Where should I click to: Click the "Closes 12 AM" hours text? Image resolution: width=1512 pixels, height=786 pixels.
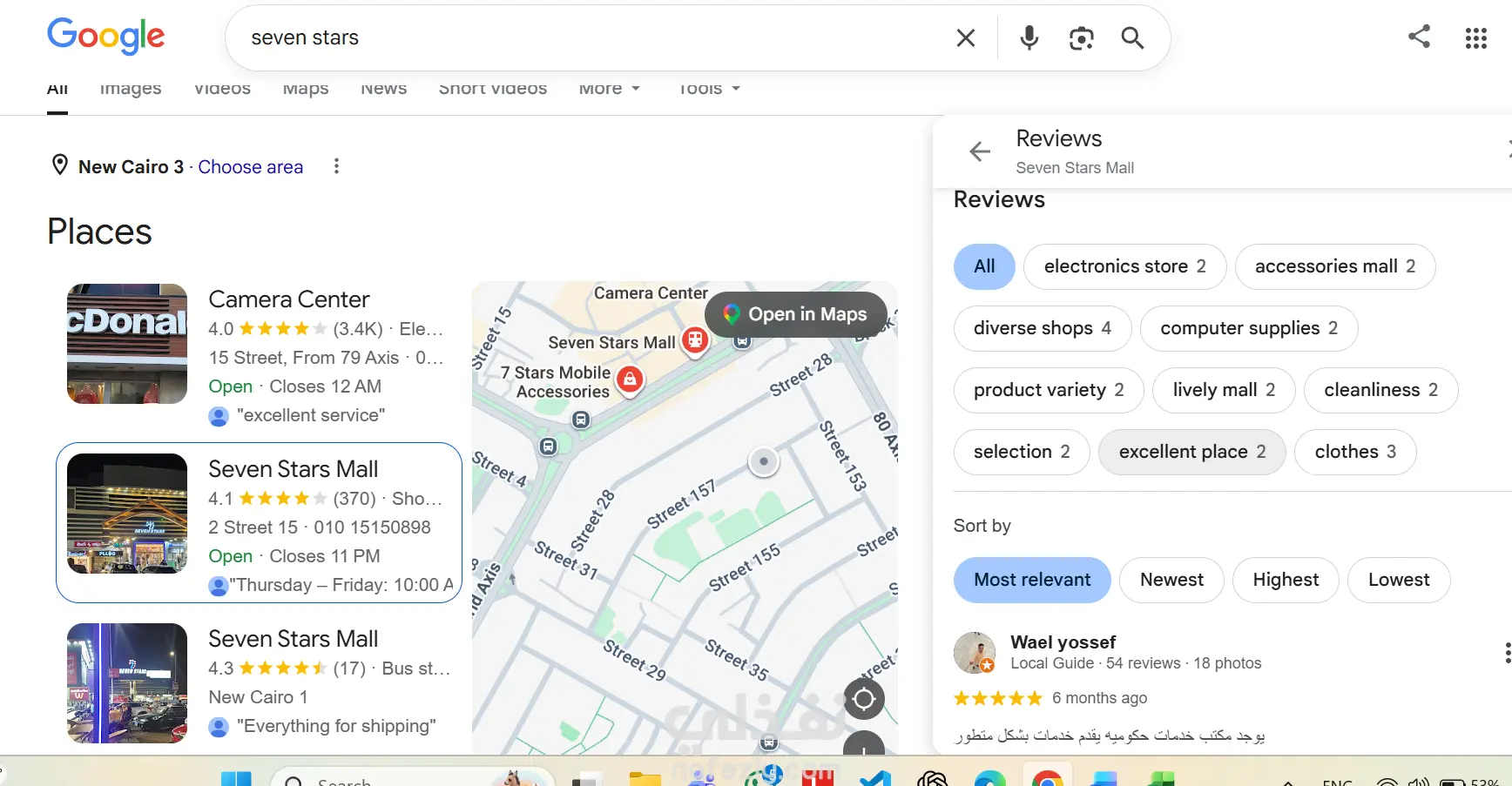coord(325,386)
